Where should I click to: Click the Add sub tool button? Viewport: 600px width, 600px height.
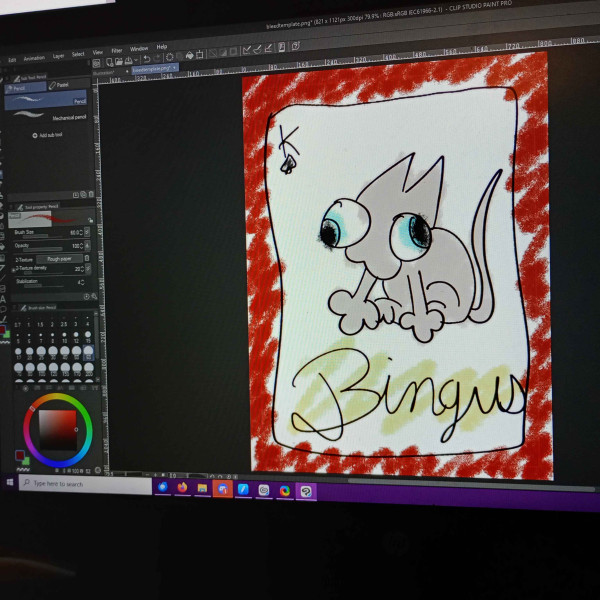[x=47, y=134]
